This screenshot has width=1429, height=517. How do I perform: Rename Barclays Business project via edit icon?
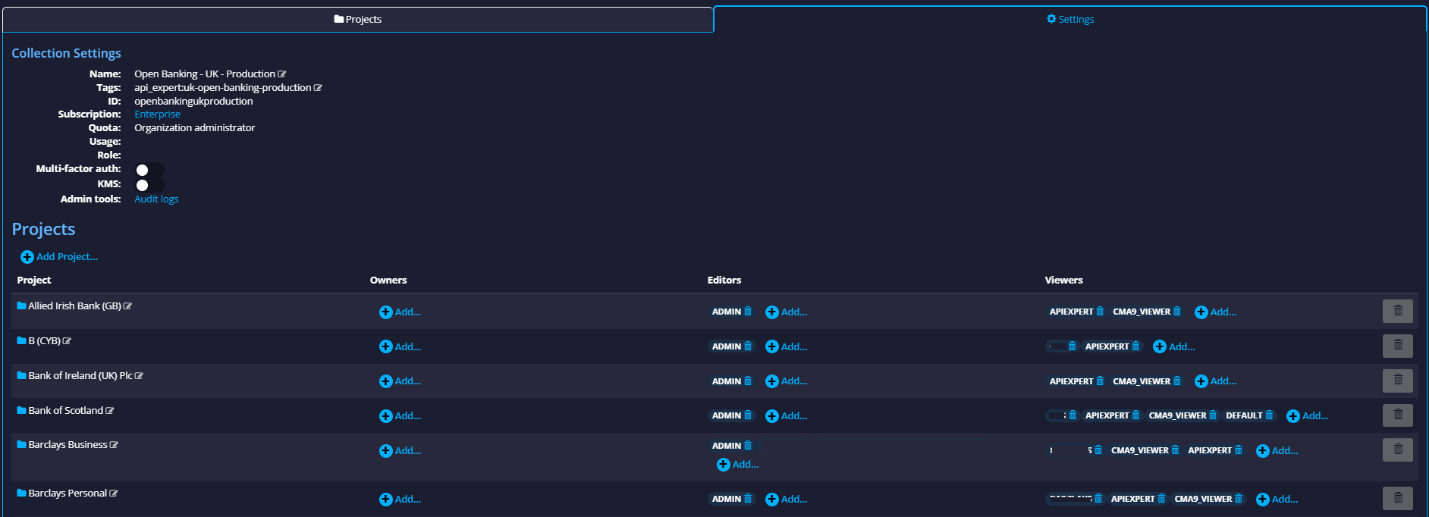(x=114, y=445)
